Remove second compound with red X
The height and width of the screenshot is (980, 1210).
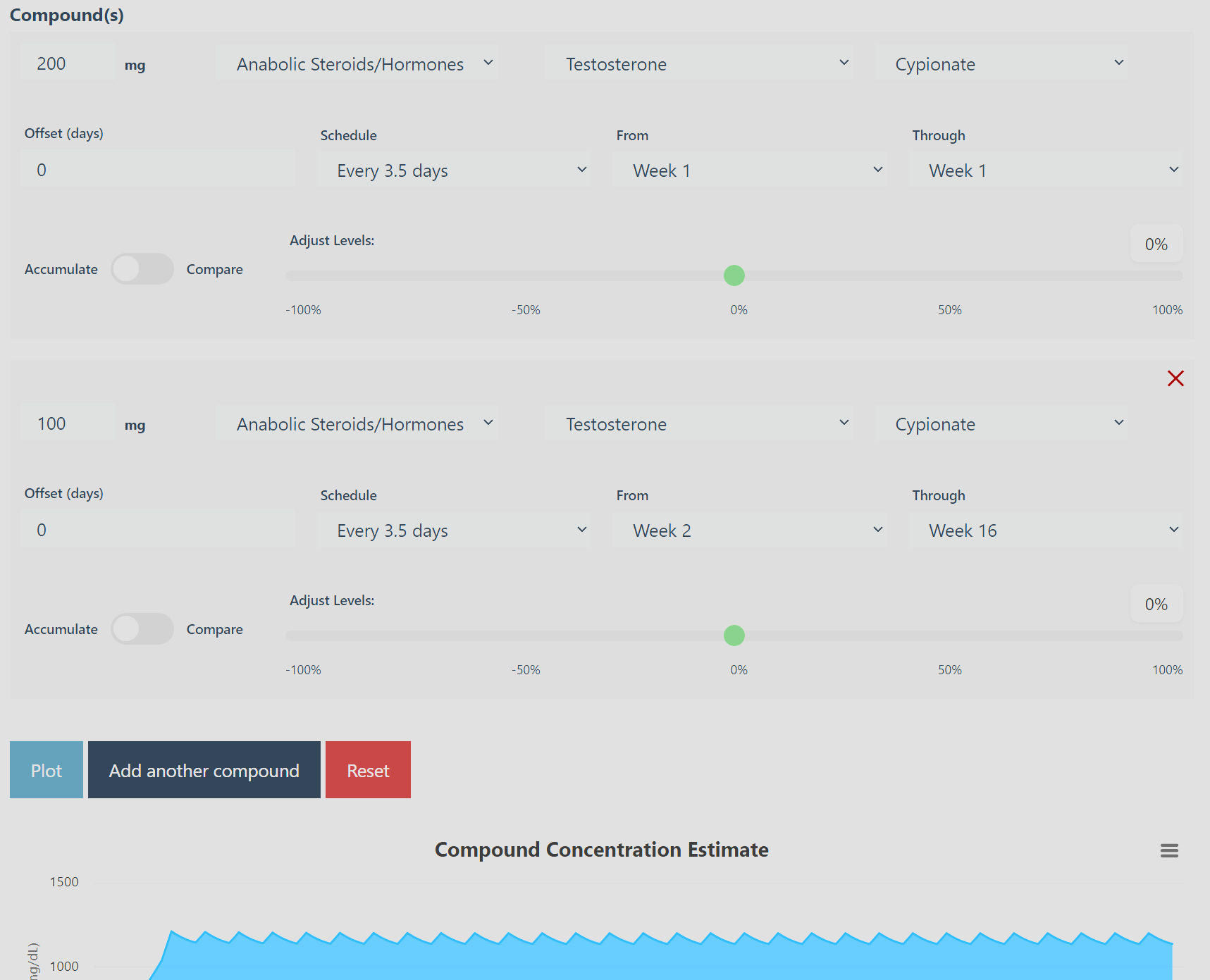(1175, 378)
